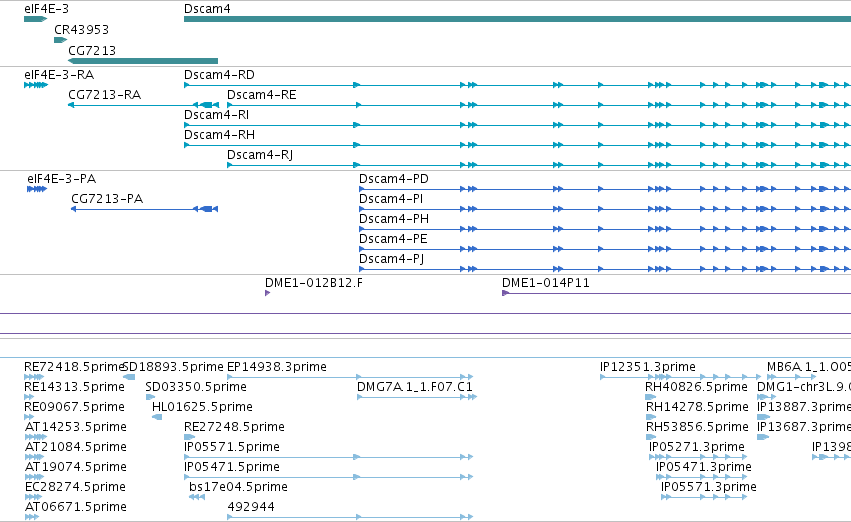Select the SD03350.5prime EST label
The image size is (851, 522).
click(196, 387)
